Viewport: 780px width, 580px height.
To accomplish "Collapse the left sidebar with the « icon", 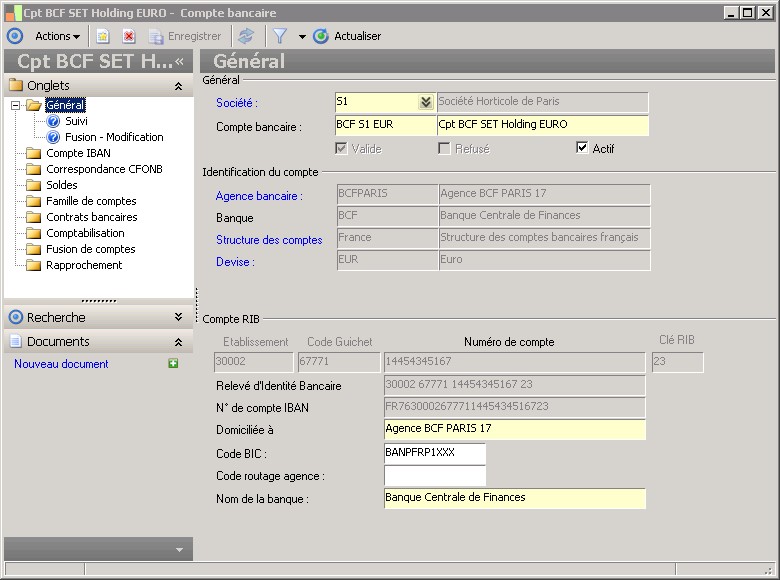I will pos(180,62).
